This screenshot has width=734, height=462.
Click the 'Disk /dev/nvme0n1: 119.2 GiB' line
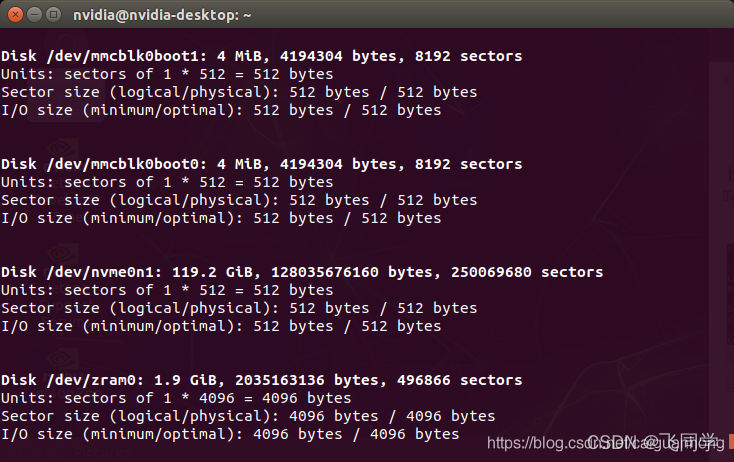tap(302, 272)
